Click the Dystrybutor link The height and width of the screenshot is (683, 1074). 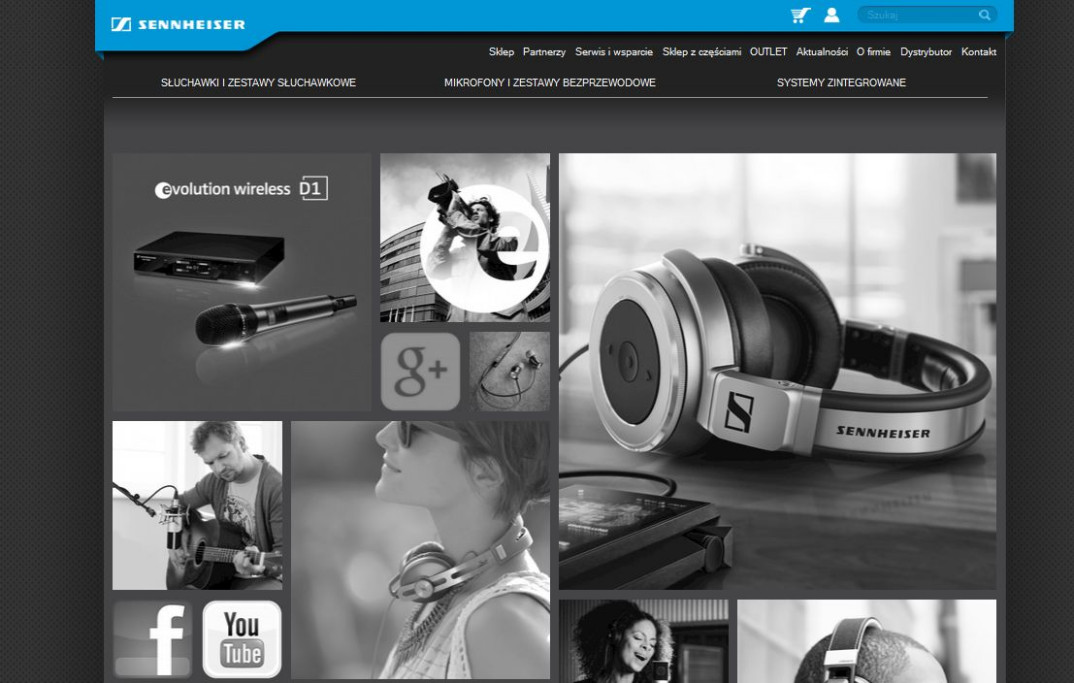point(925,51)
